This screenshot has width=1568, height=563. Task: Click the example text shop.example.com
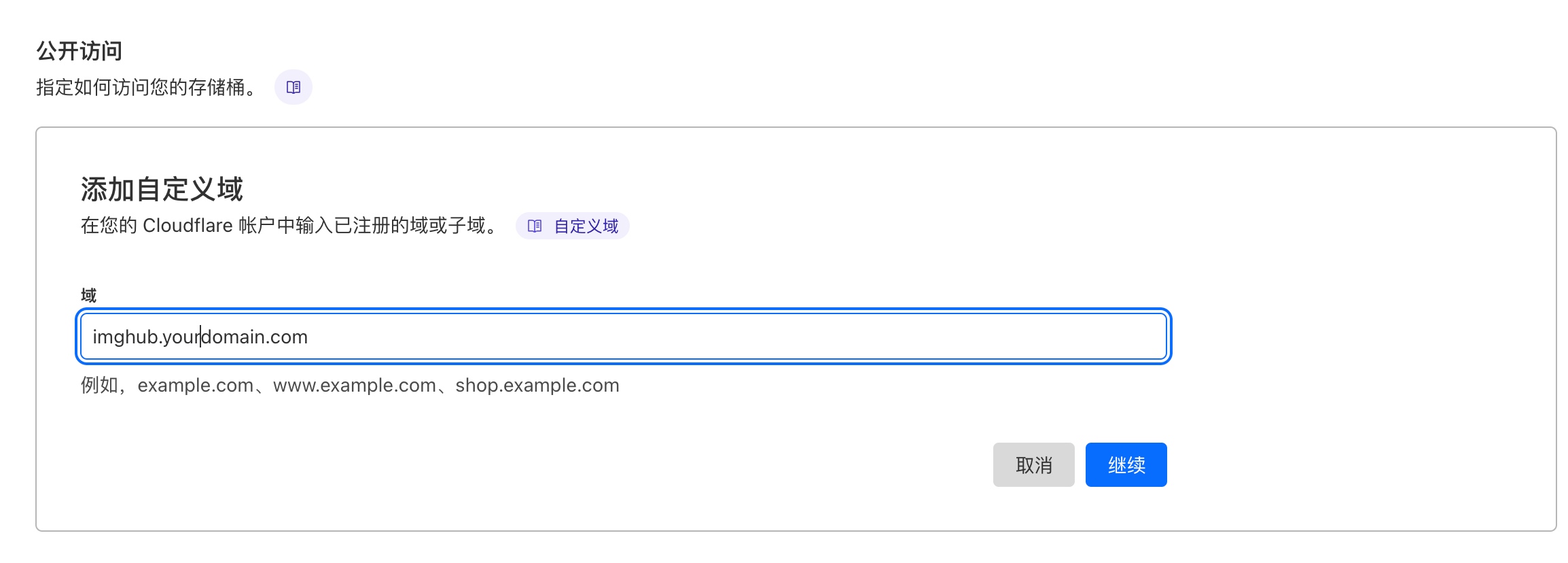tap(537, 386)
